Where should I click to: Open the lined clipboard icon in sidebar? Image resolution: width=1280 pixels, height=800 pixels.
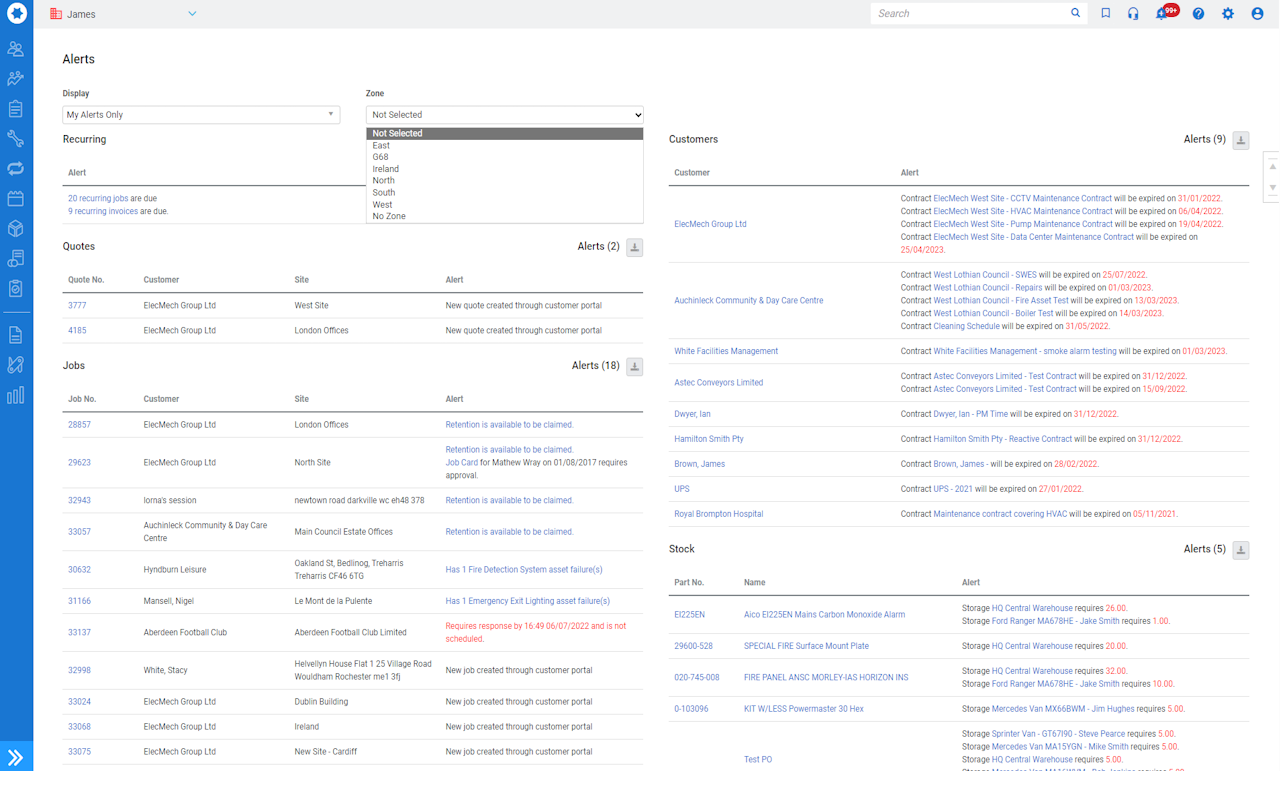coord(16,108)
